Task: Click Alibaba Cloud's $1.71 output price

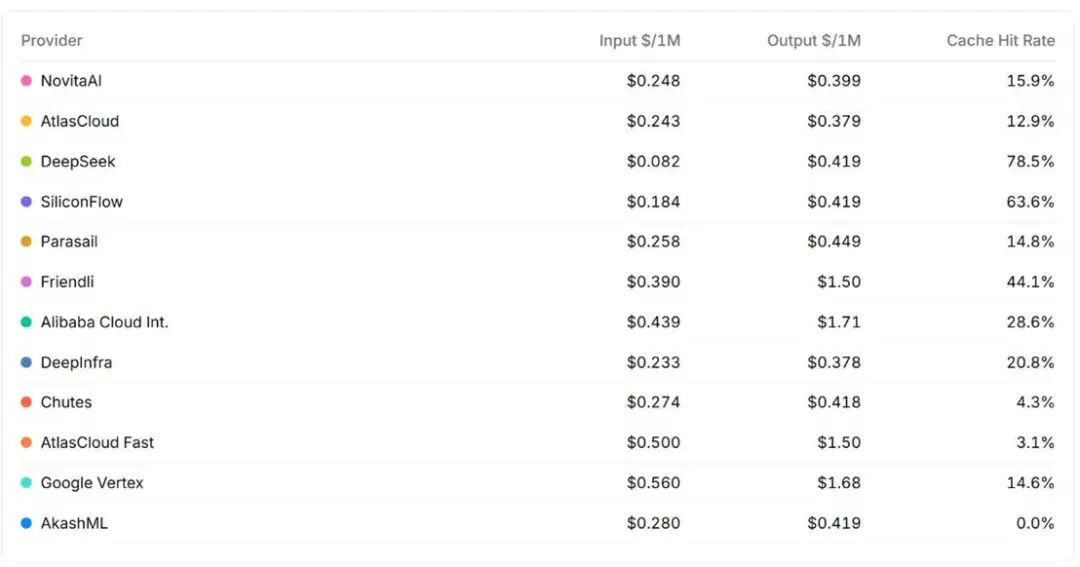Action: [838, 322]
